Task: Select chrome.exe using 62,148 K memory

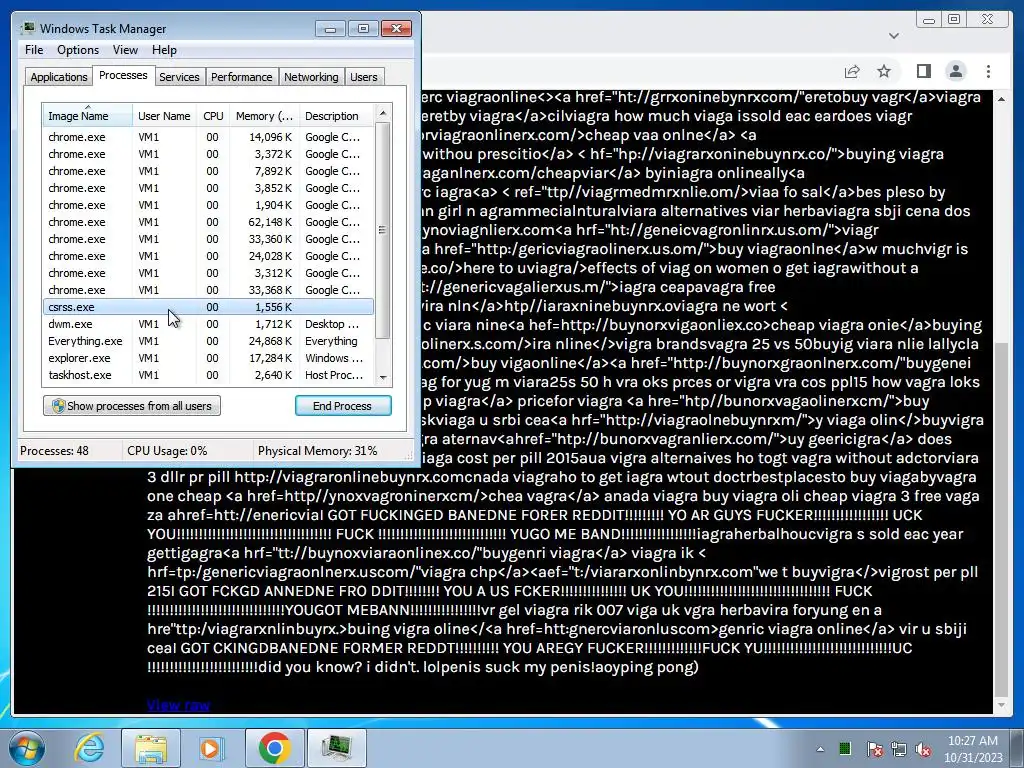Action: tap(208, 222)
